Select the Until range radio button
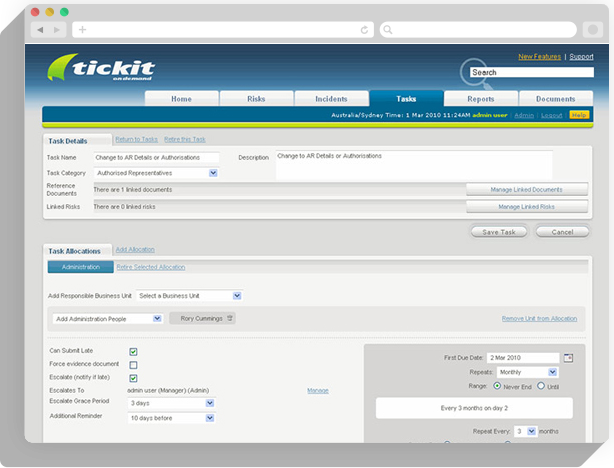The height and width of the screenshot is (468, 614). [x=542, y=385]
